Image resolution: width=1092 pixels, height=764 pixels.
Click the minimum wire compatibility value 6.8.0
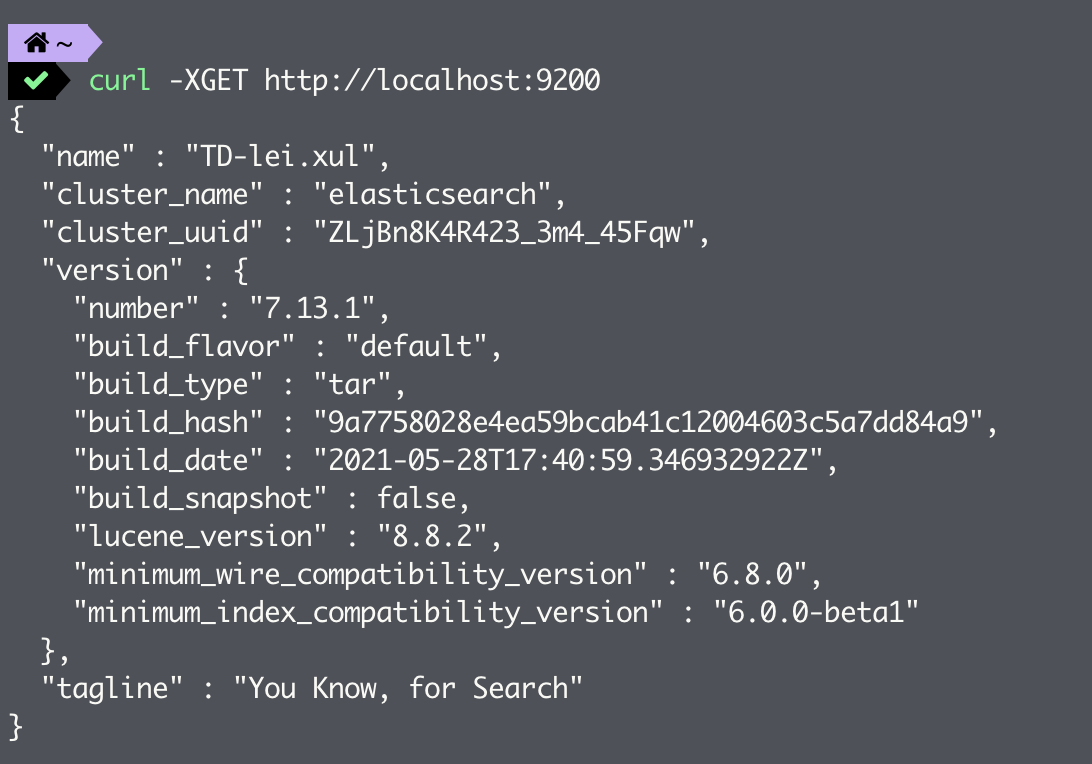[752, 575]
